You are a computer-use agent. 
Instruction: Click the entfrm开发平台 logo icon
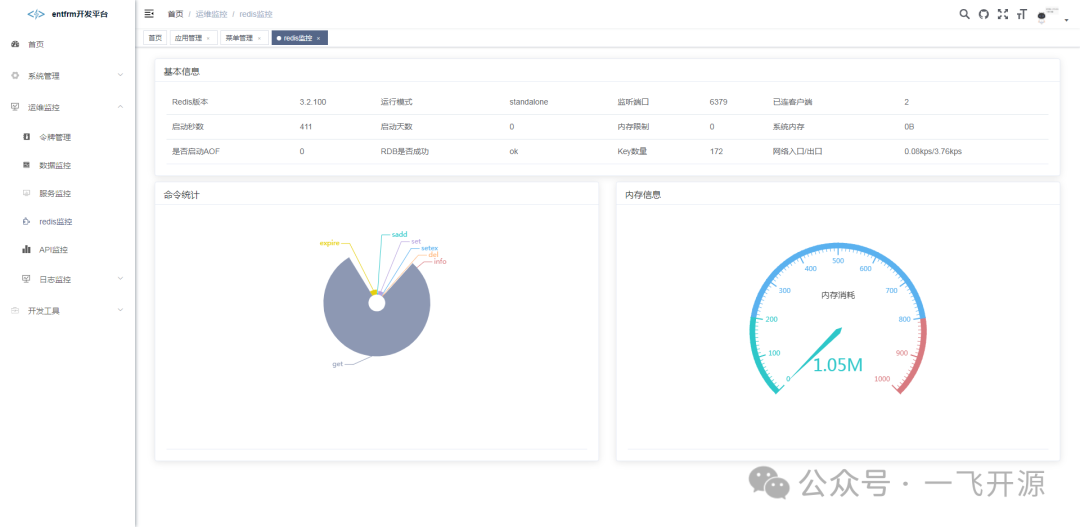point(36,14)
